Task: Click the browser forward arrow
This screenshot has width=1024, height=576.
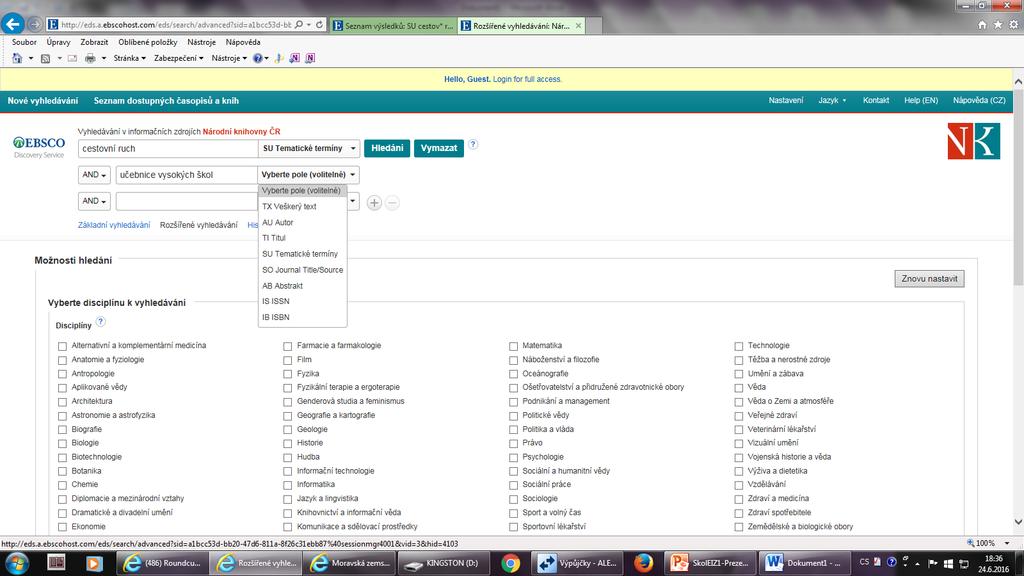Action: 35,25
